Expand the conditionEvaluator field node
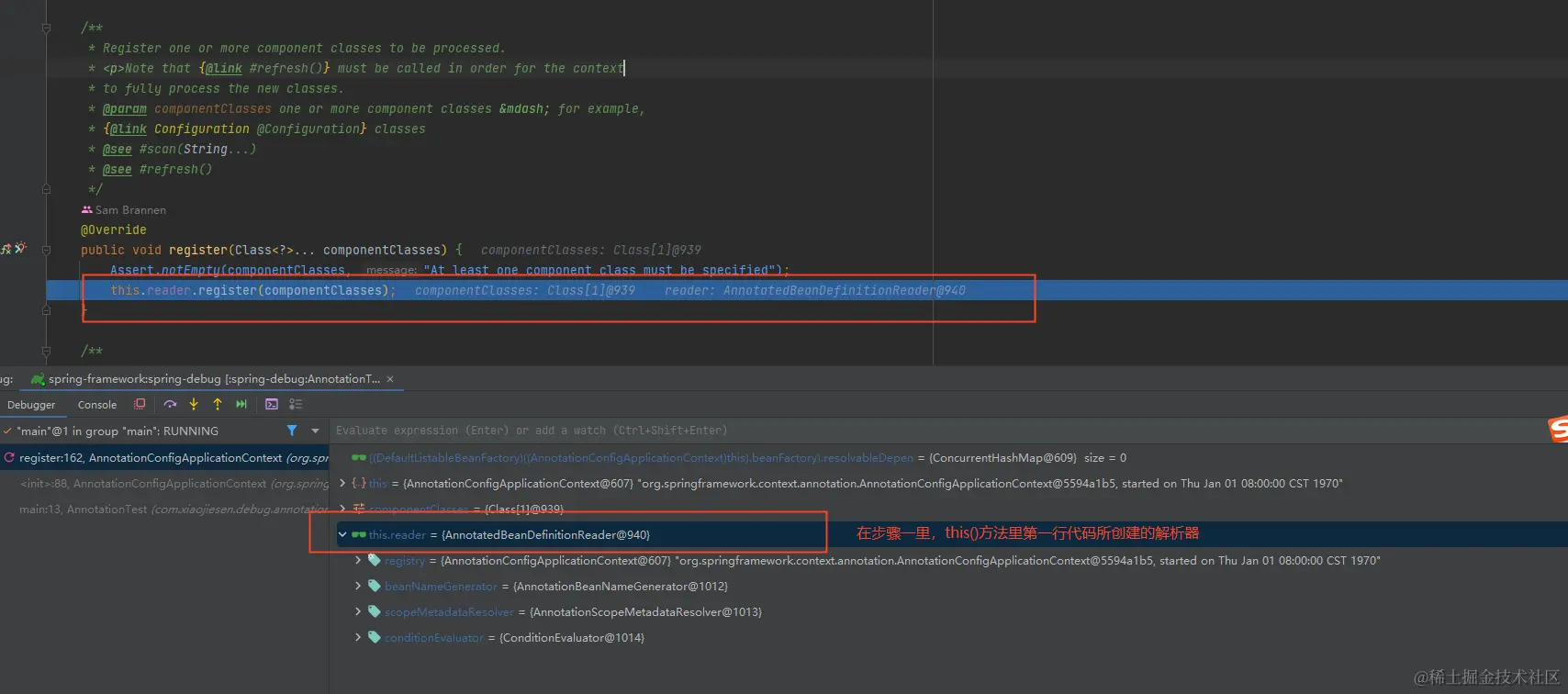The image size is (1568, 694). click(358, 637)
